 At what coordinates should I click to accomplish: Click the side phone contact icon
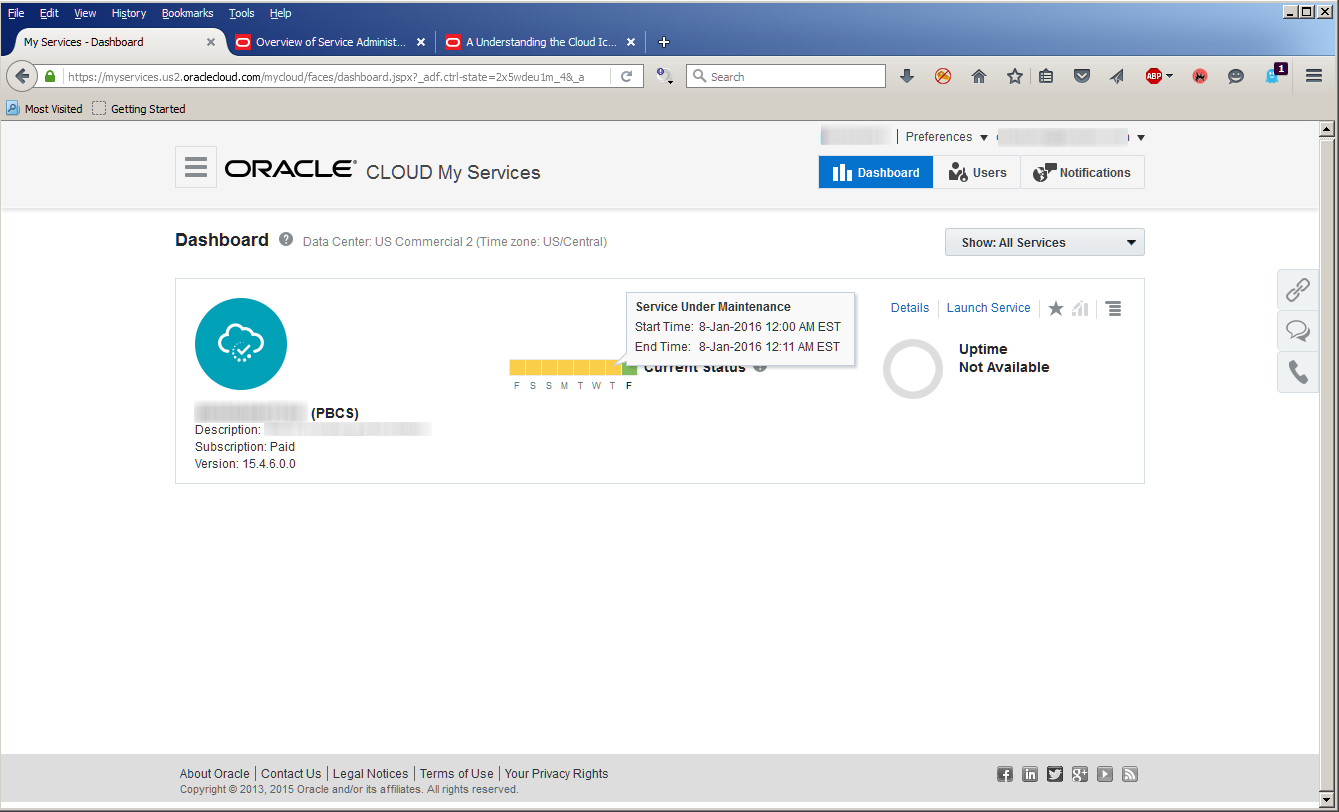(1298, 372)
